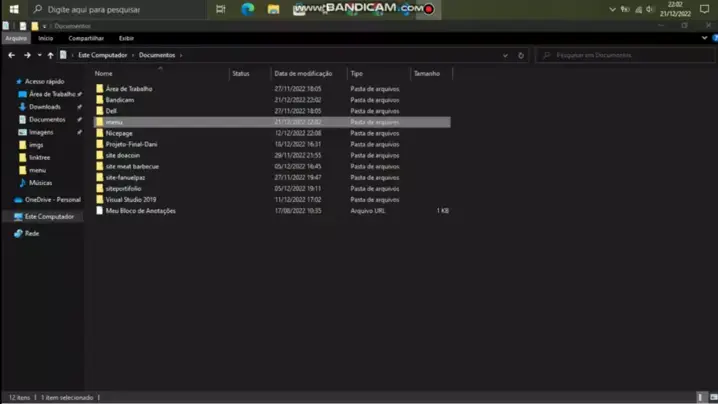Switch to details view in status bar

pos(701,397)
